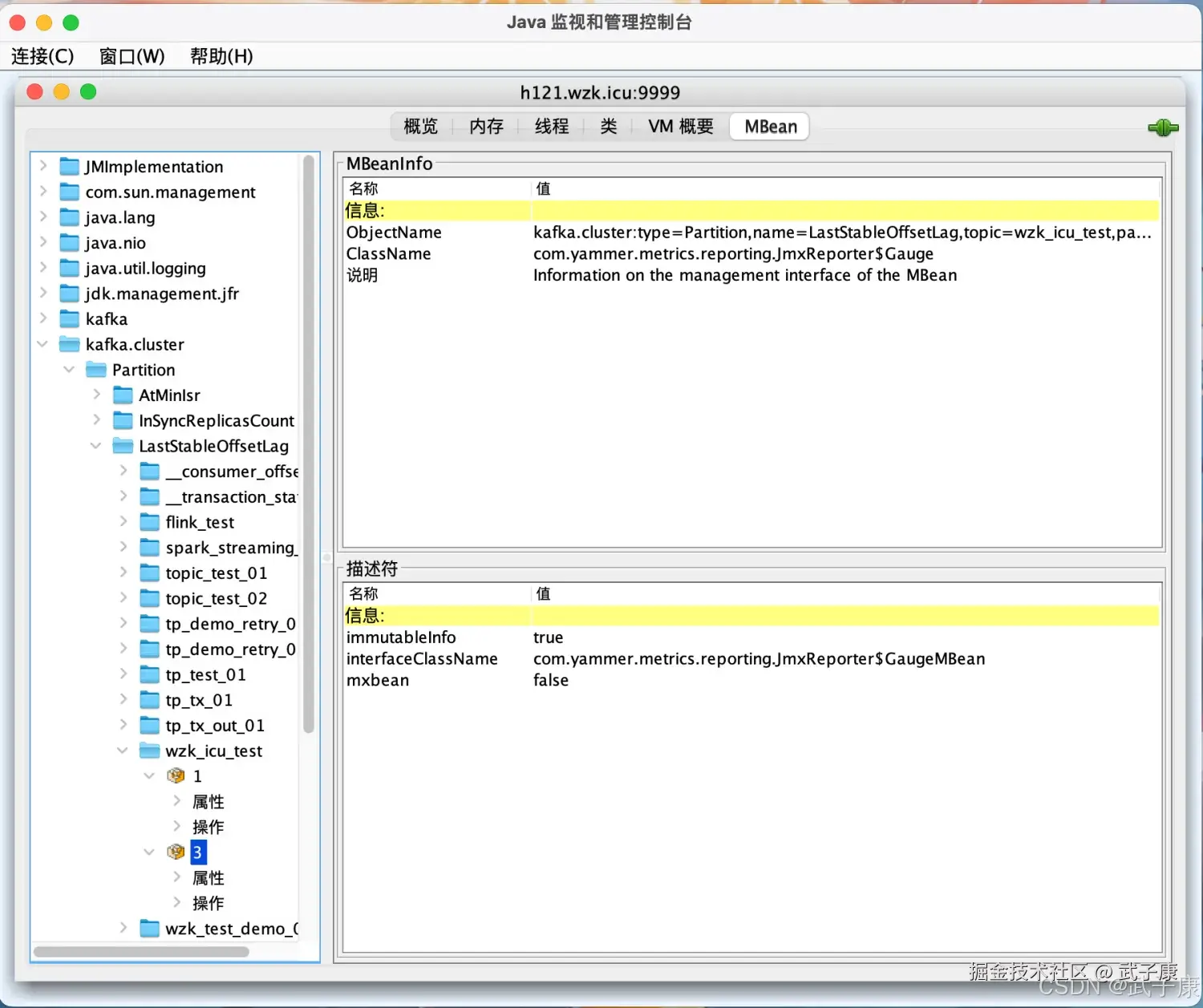Click the topic_test_02 folder icon

pyautogui.click(x=150, y=599)
